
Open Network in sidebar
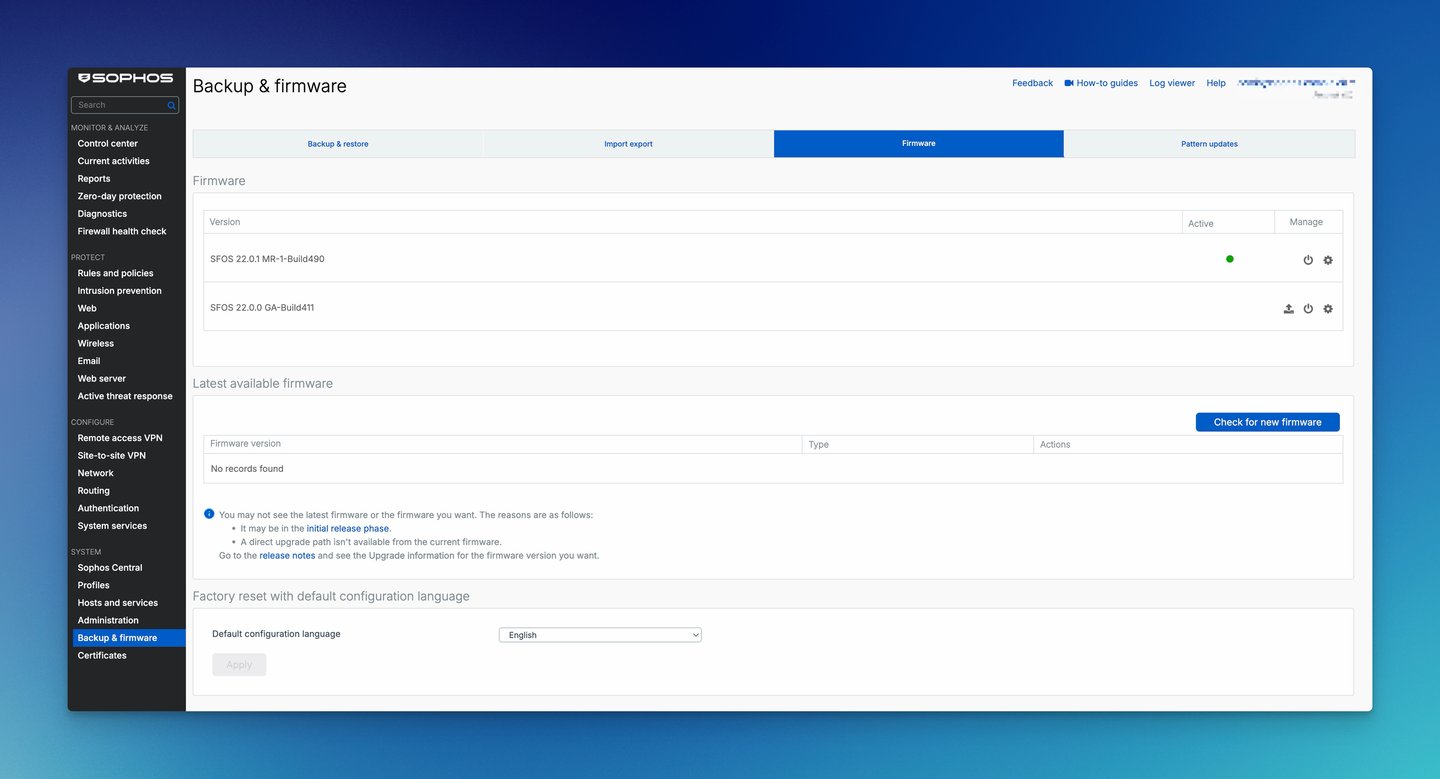coord(96,473)
